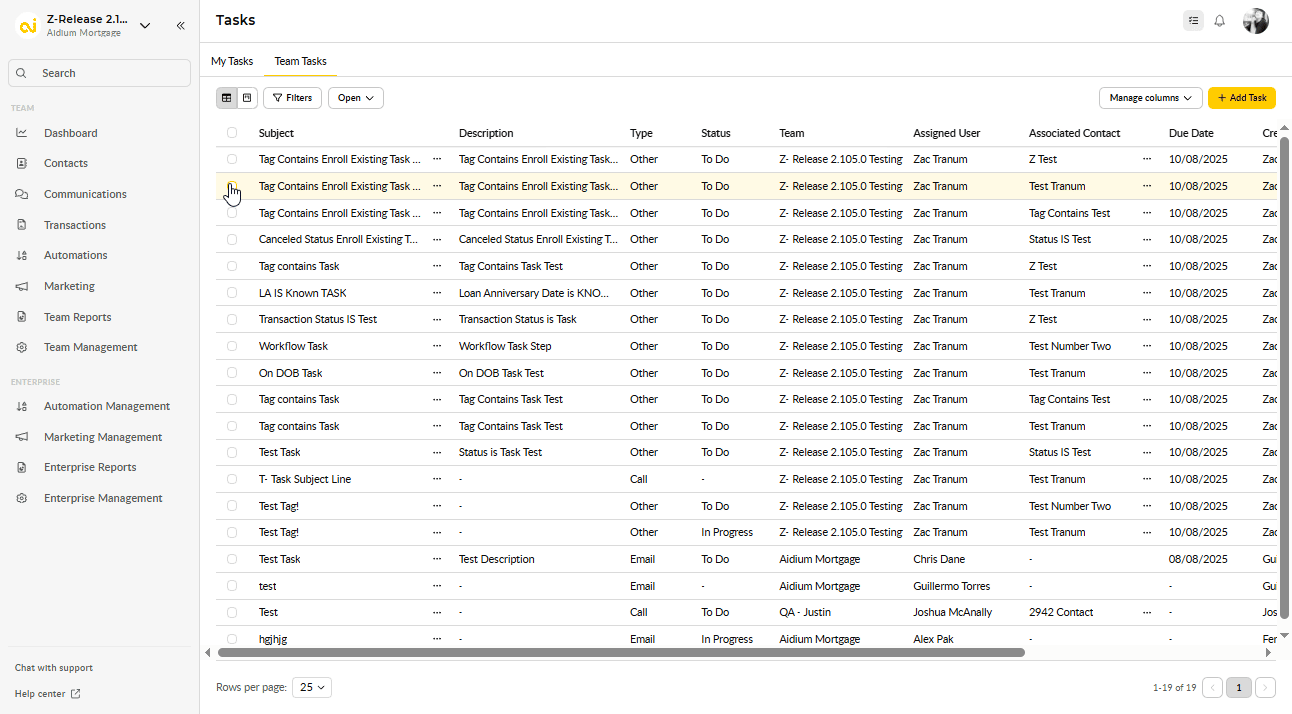Open the notifications bell

tap(1219, 21)
